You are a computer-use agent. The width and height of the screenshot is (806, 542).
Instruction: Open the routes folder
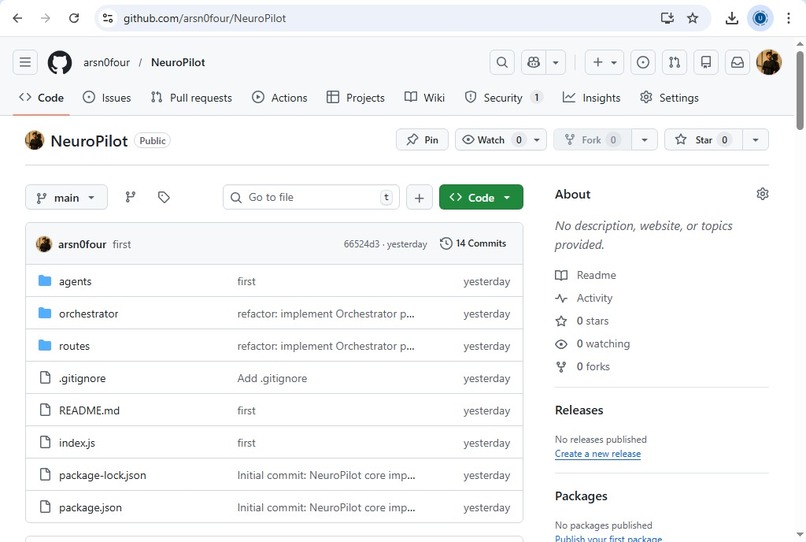tap(74, 346)
